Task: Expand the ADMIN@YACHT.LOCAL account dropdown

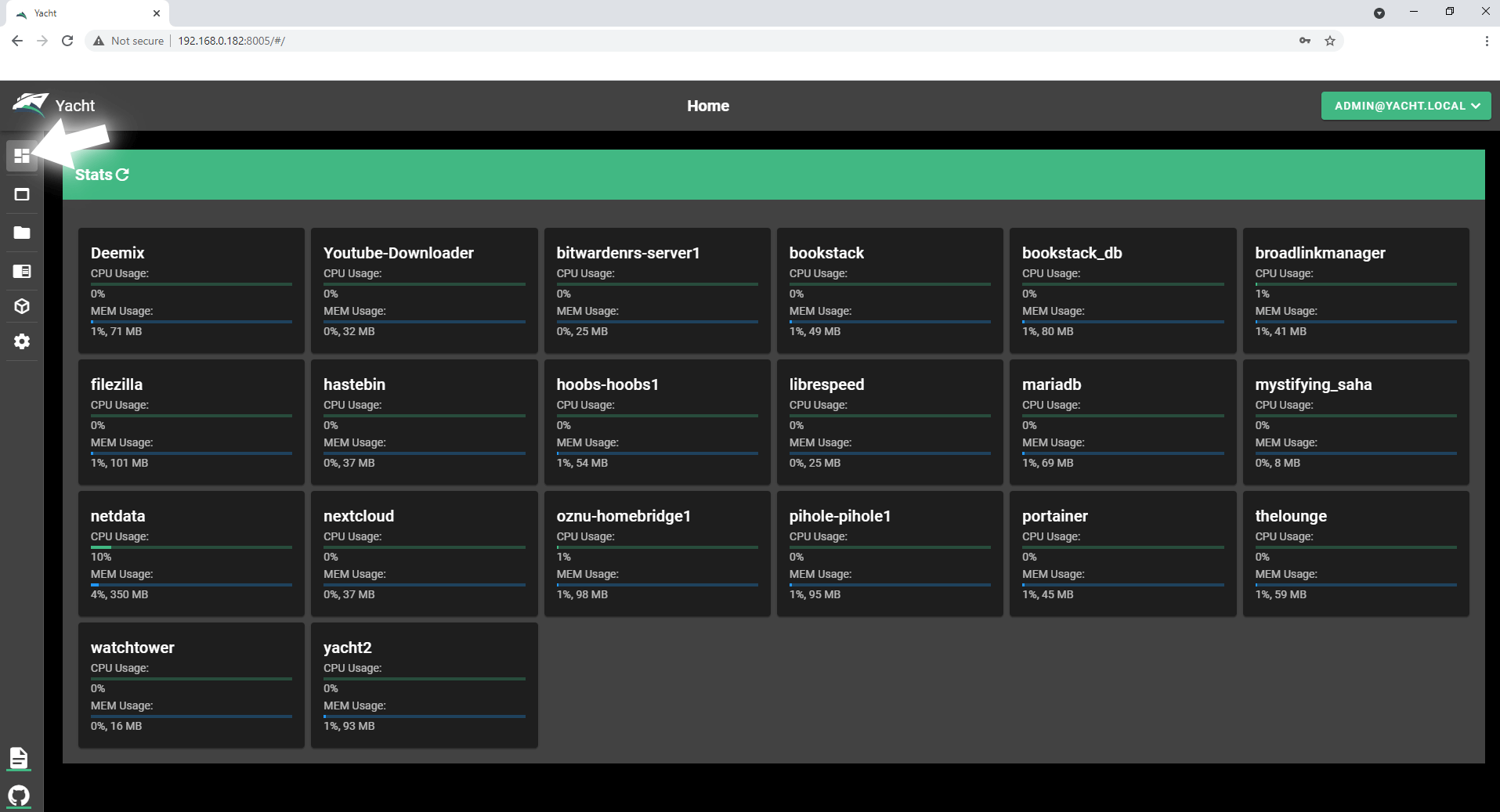Action: click(1406, 106)
